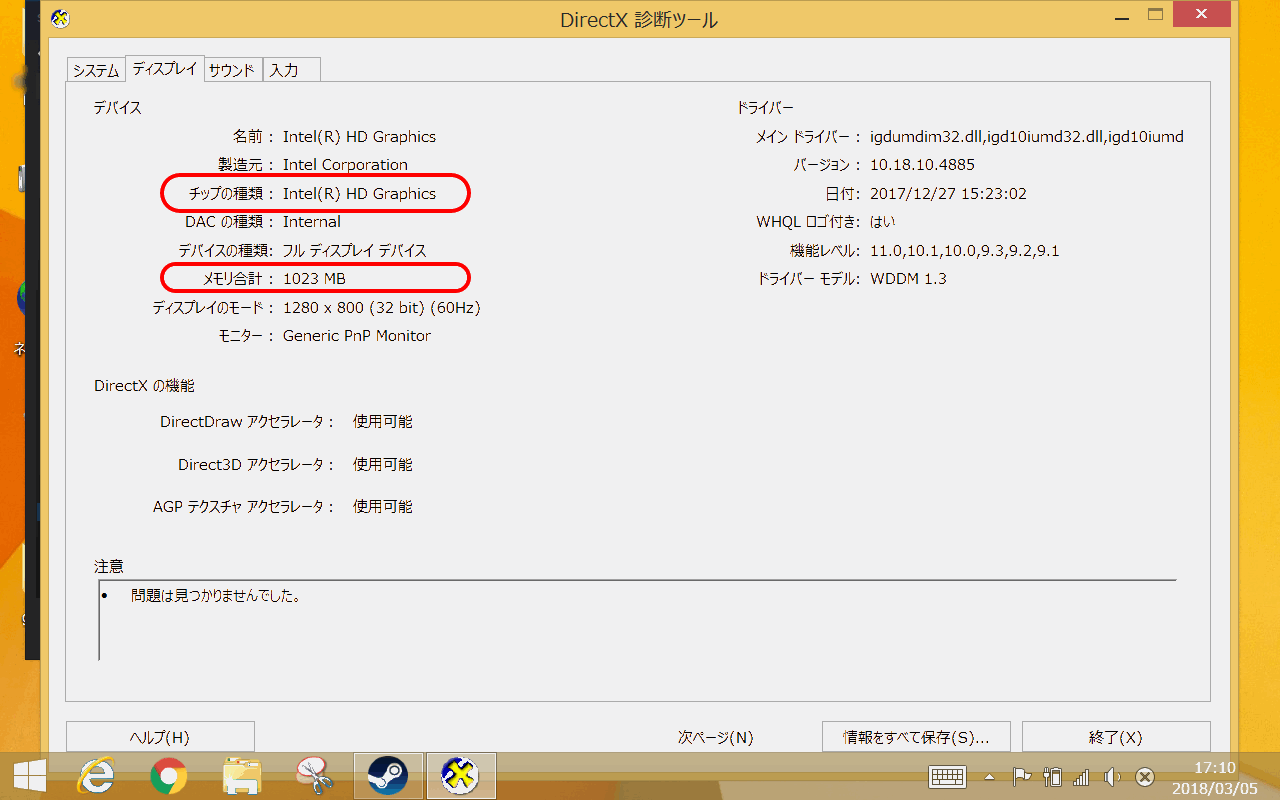Exit the tool with 終了(X)
The image size is (1280, 800).
pyautogui.click(x=1115, y=737)
